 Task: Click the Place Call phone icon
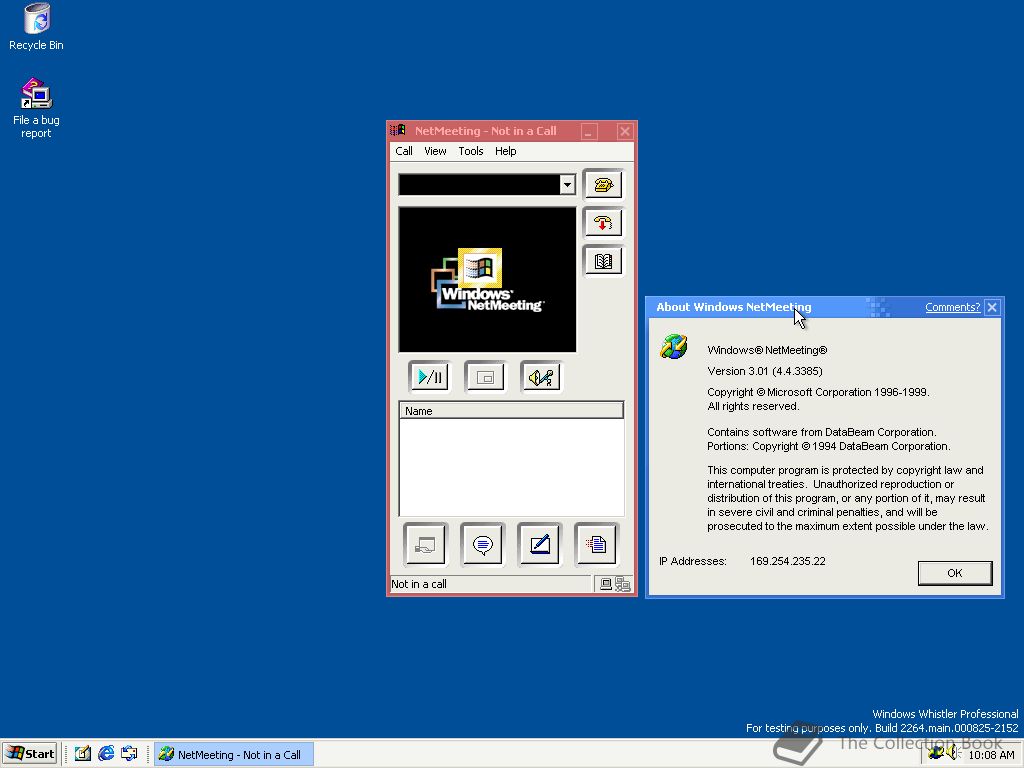click(x=603, y=185)
